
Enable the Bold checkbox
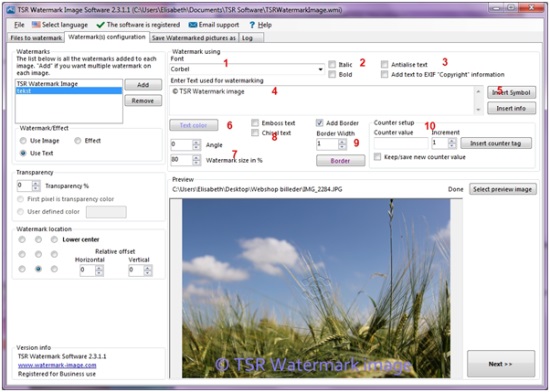[332, 74]
